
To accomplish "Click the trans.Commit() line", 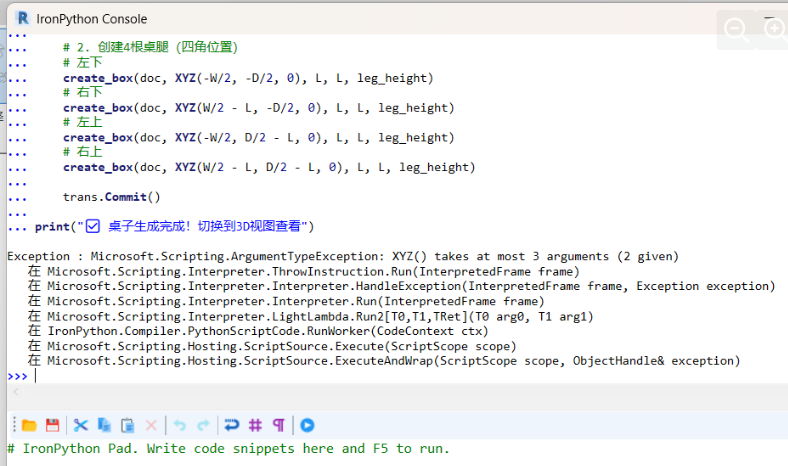I will click(x=112, y=197).
